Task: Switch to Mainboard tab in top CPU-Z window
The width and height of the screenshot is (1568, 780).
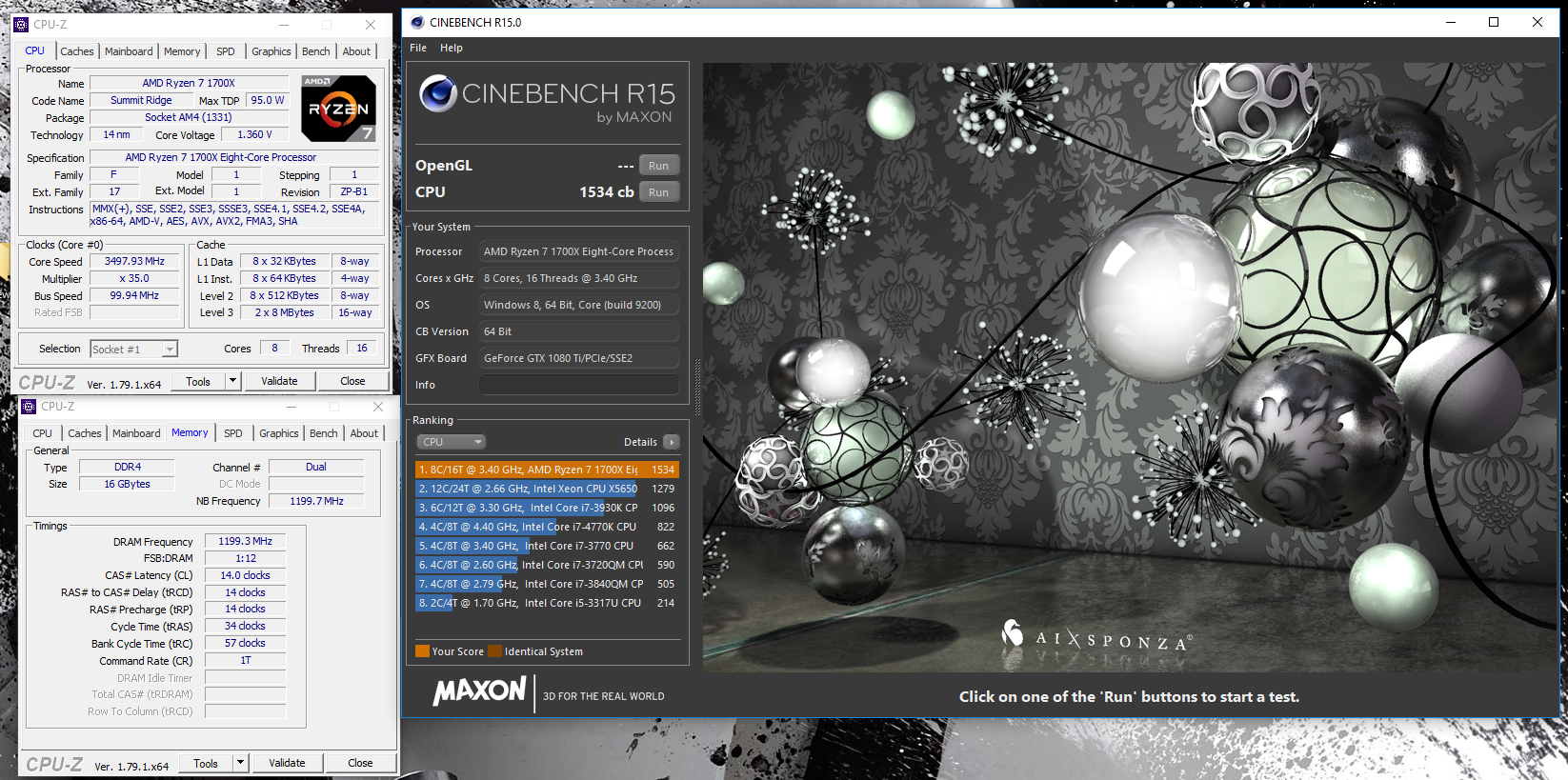Action: 129,51
